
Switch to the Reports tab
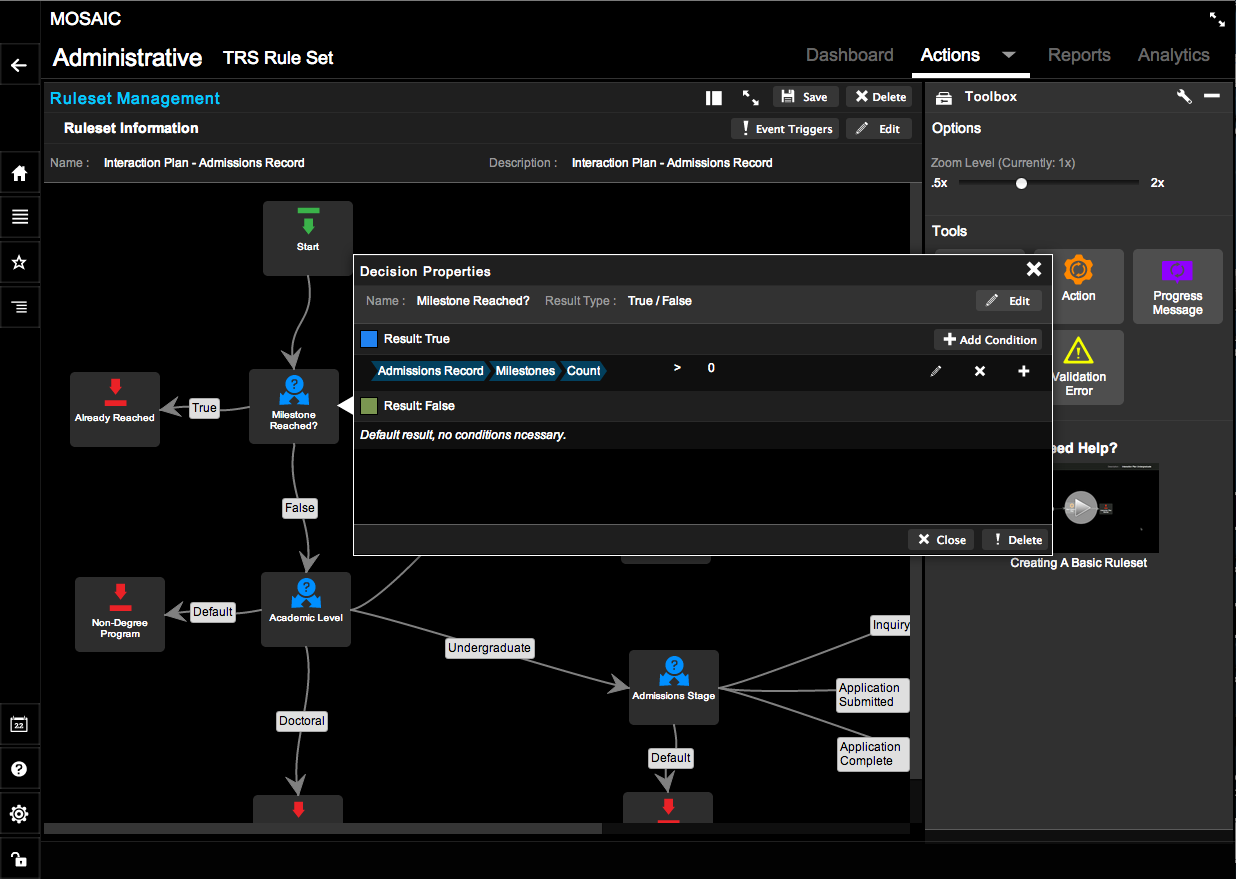pyautogui.click(x=1079, y=55)
